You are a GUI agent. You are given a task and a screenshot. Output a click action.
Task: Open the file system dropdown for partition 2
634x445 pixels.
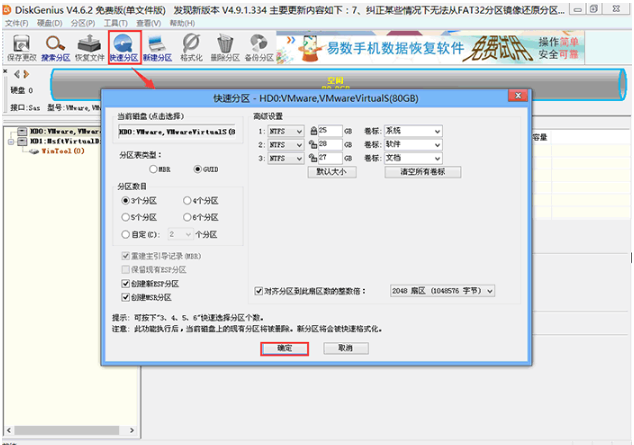(285, 145)
